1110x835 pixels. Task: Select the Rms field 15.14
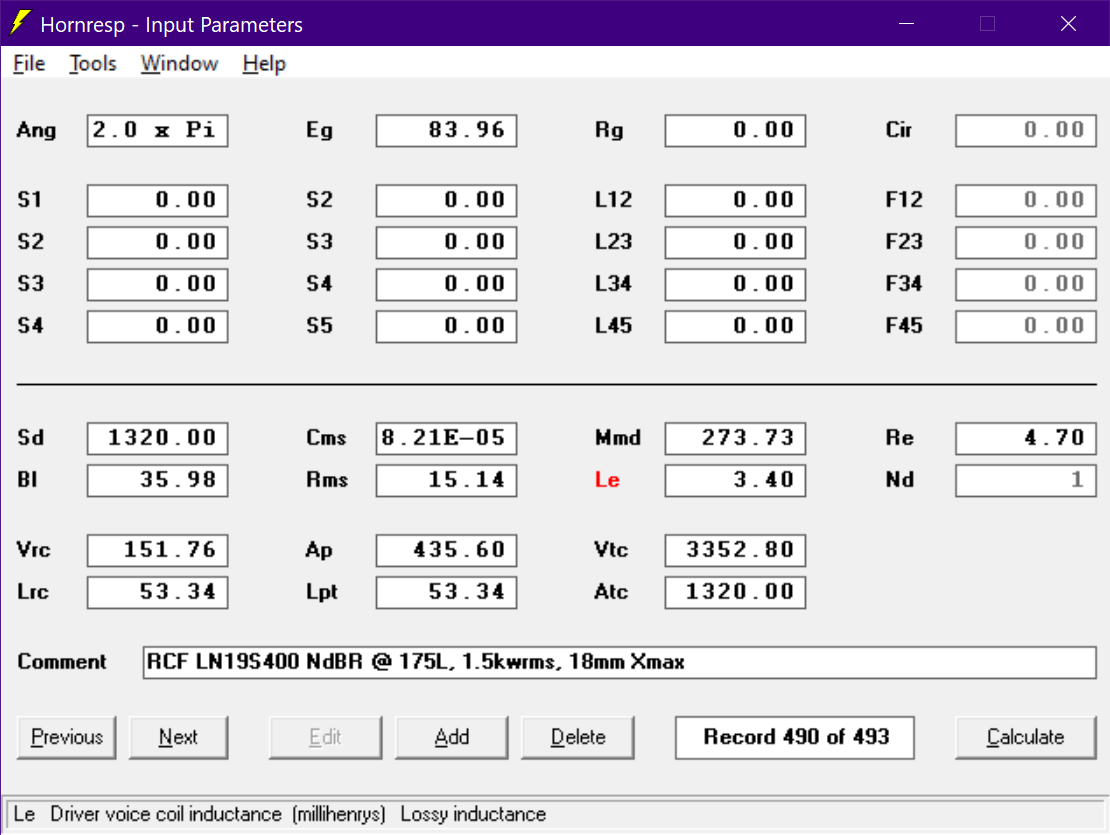(x=447, y=480)
